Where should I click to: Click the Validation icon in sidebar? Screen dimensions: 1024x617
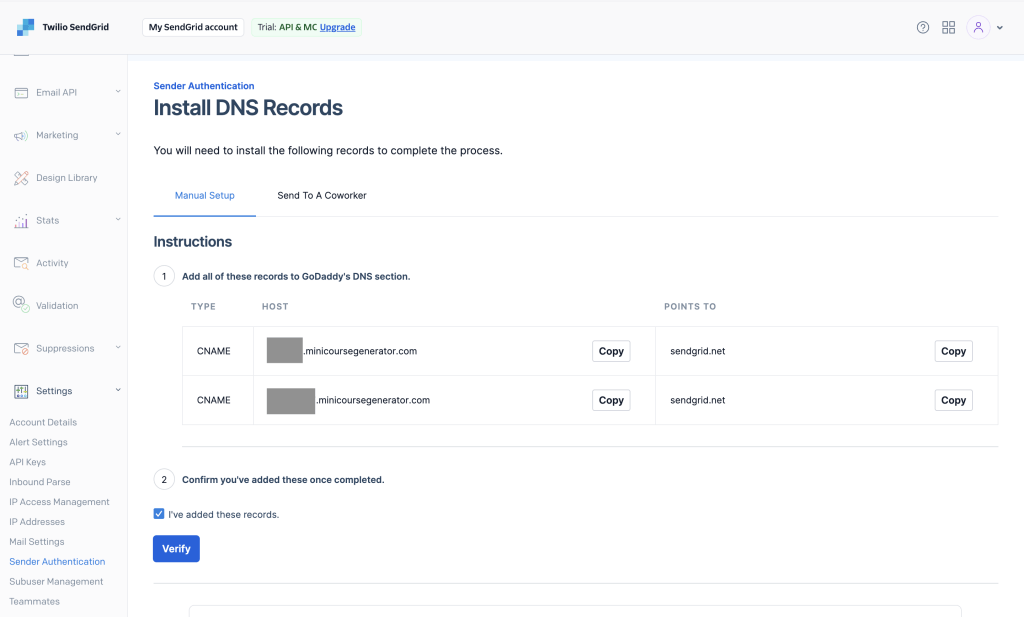pyautogui.click(x=21, y=305)
